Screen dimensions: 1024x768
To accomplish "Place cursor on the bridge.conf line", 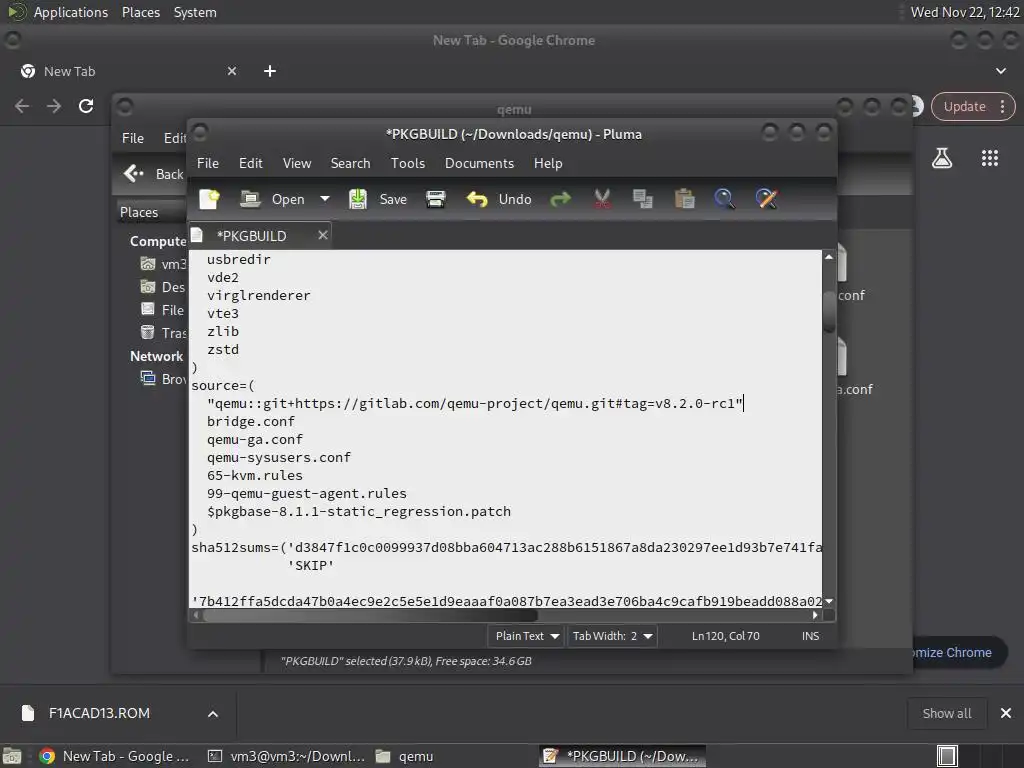I will 251,422.
